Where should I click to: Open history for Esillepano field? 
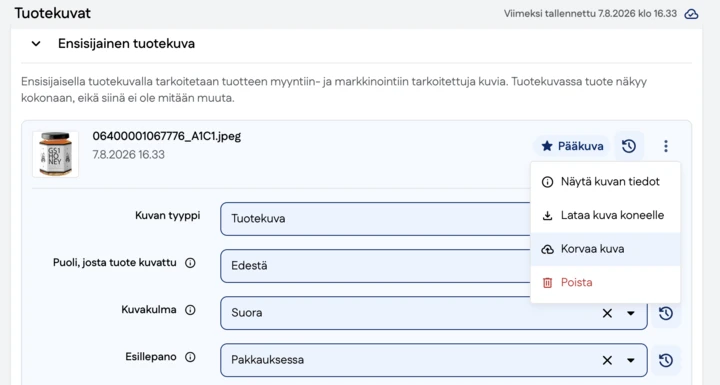(666, 360)
